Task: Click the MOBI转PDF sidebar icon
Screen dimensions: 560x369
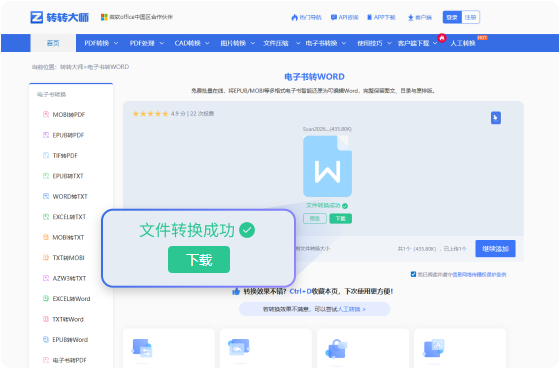Action: click(46, 114)
